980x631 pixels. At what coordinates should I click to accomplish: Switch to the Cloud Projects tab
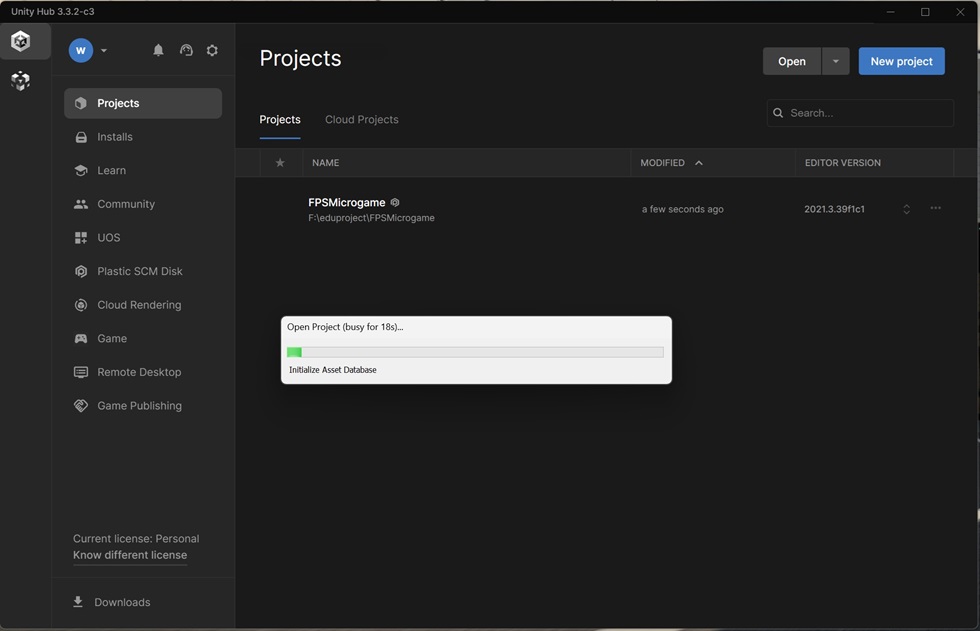361,119
